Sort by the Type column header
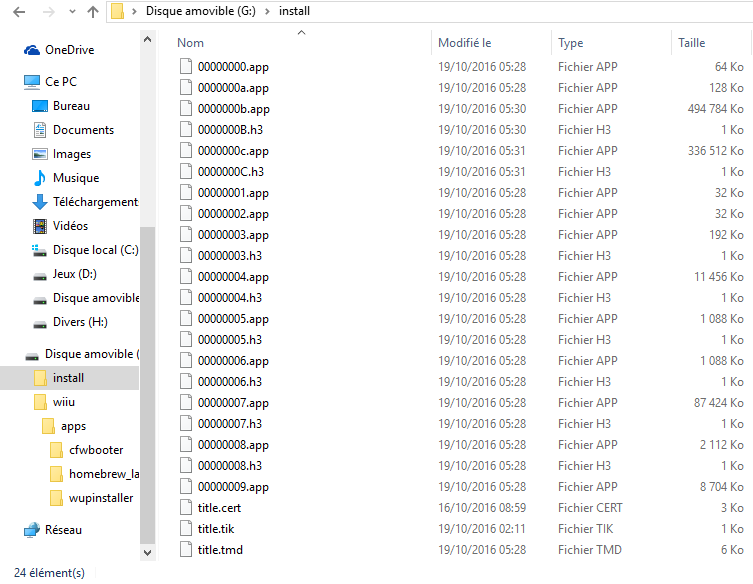 coord(571,43)
